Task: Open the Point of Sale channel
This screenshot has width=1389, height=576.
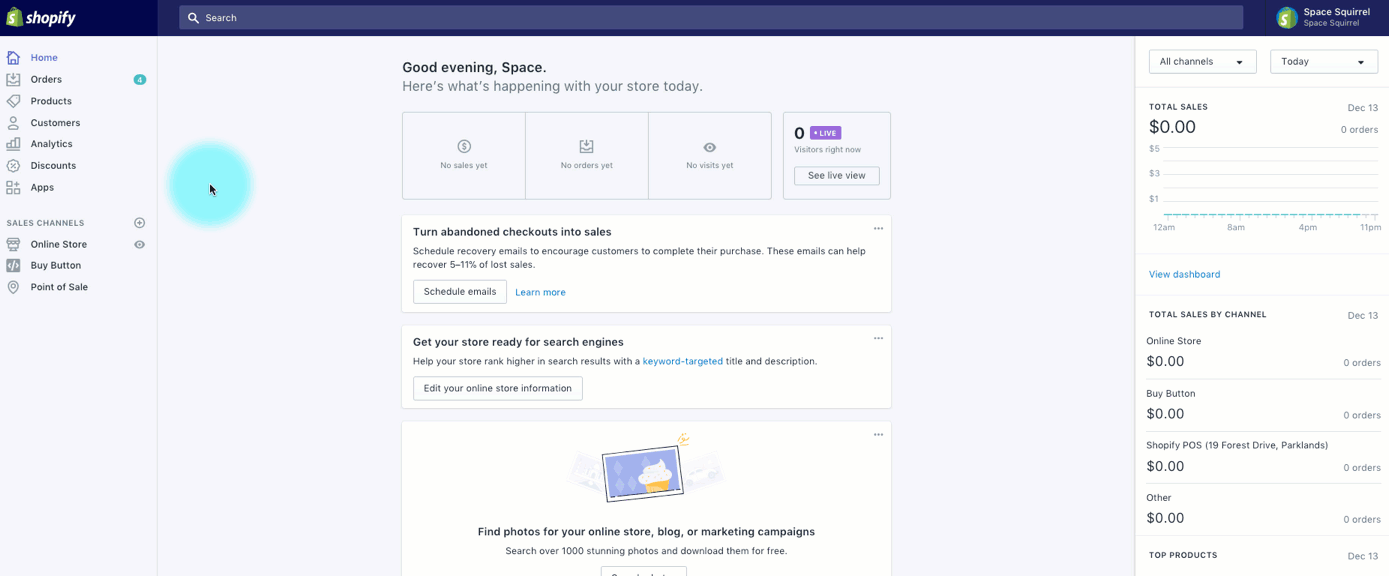Action: click(x=59, y=287)
